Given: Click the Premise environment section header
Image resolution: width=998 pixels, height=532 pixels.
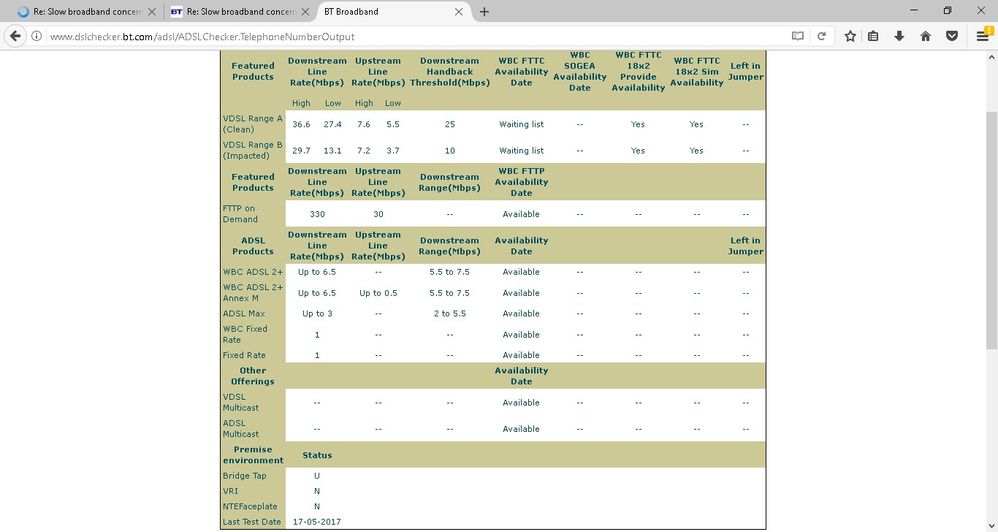Looking at the screenshot, I should tap(253, 455).
